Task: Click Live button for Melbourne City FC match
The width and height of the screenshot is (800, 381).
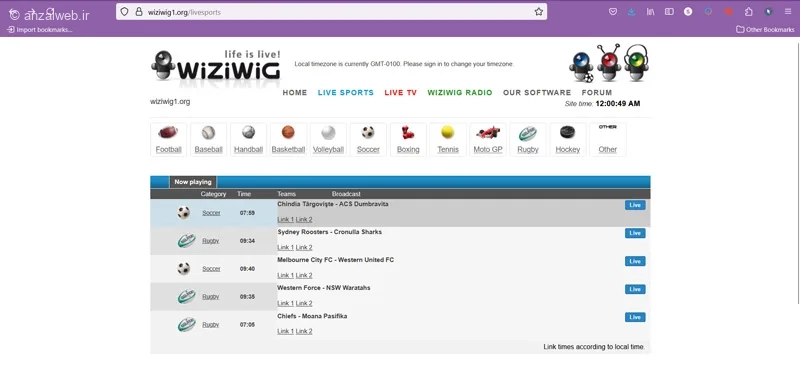Action: tap(635, 261)
